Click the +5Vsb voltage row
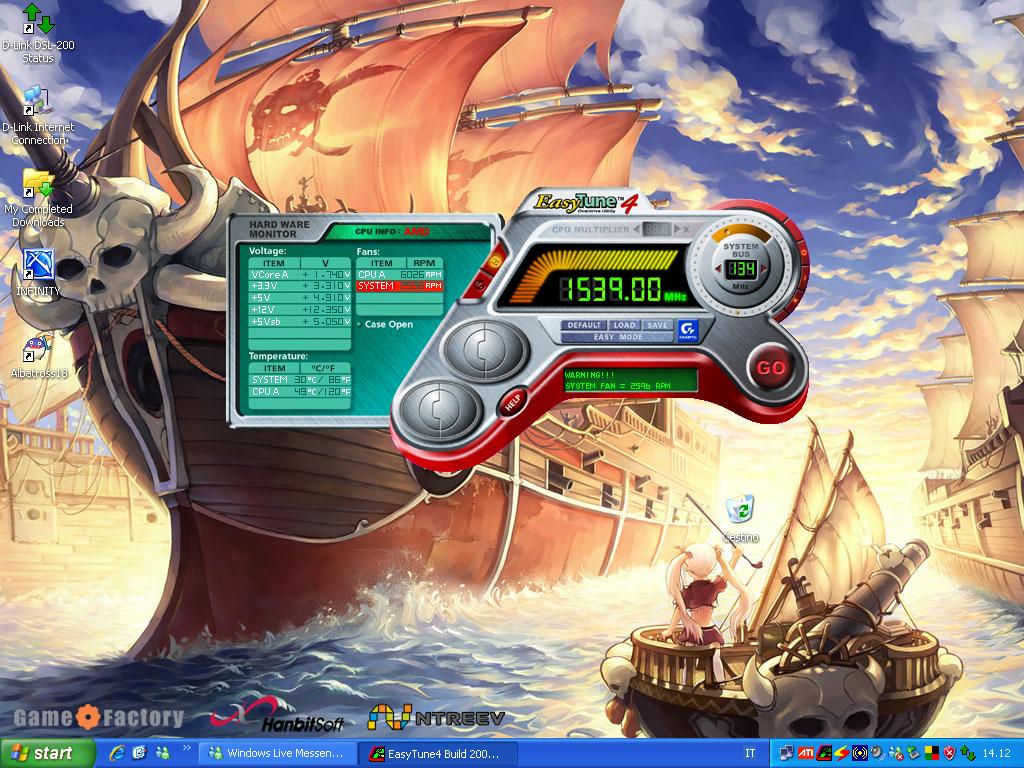Image resolution: width=1024 pixels, height=768 pixels. [300, 322]
